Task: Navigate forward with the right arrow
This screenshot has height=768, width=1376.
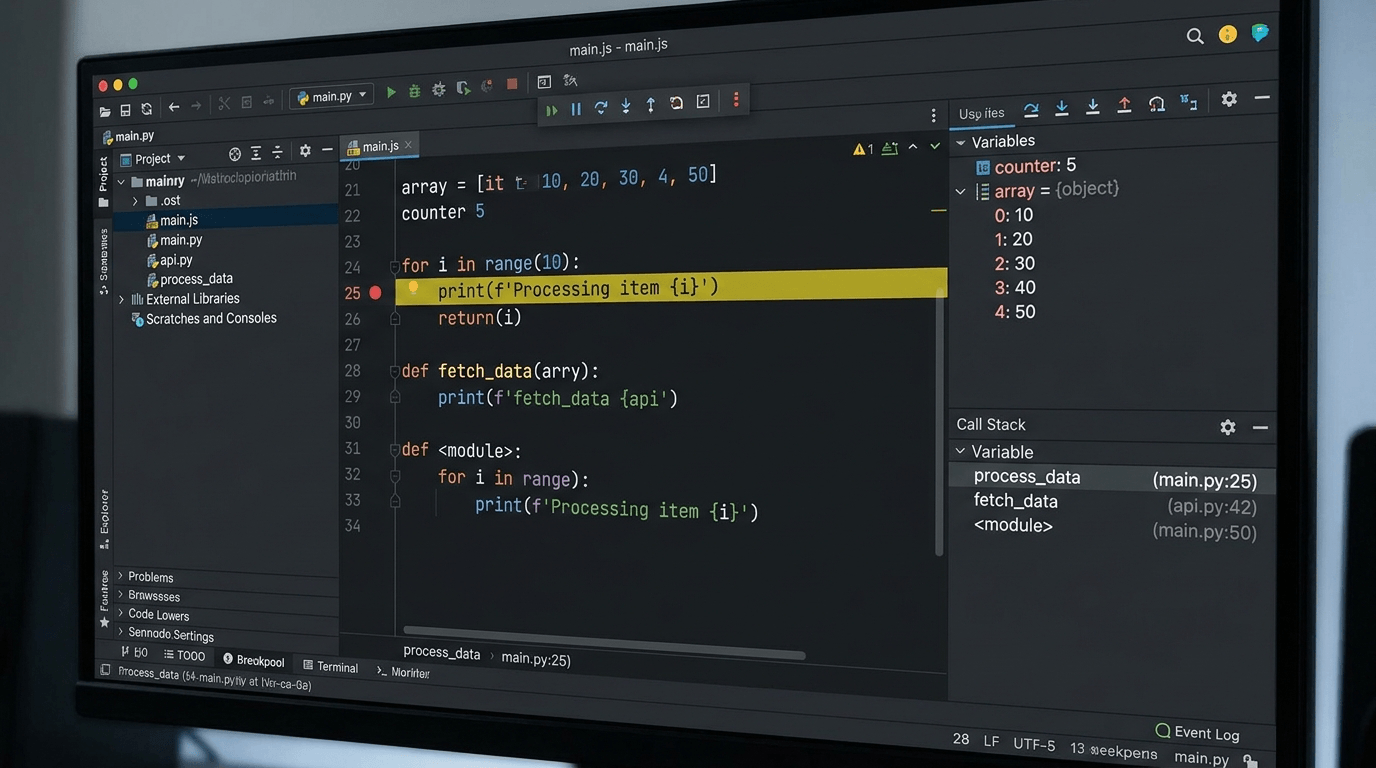Action: [196, 106]
